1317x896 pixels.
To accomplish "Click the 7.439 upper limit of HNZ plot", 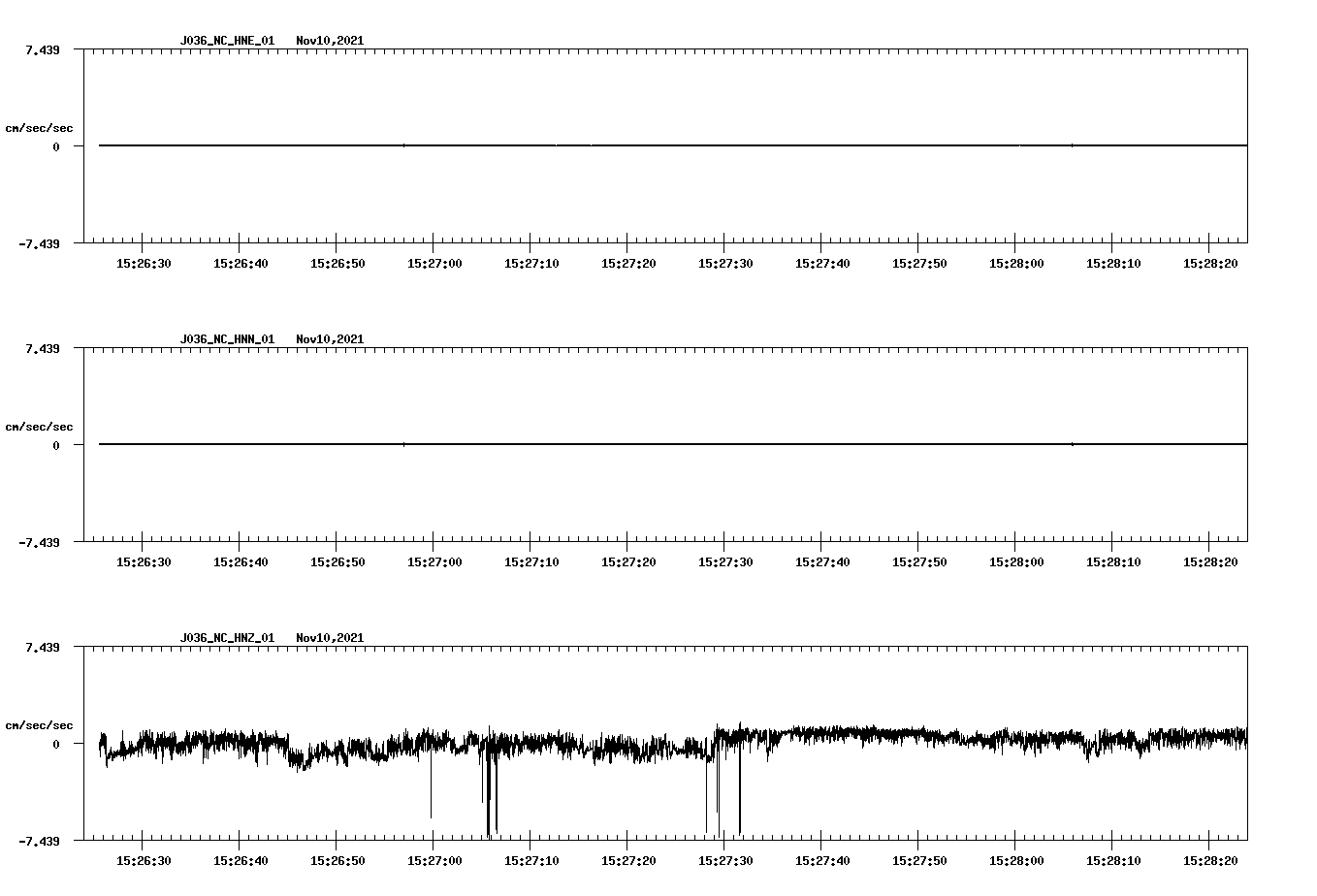I will point(43,647).
